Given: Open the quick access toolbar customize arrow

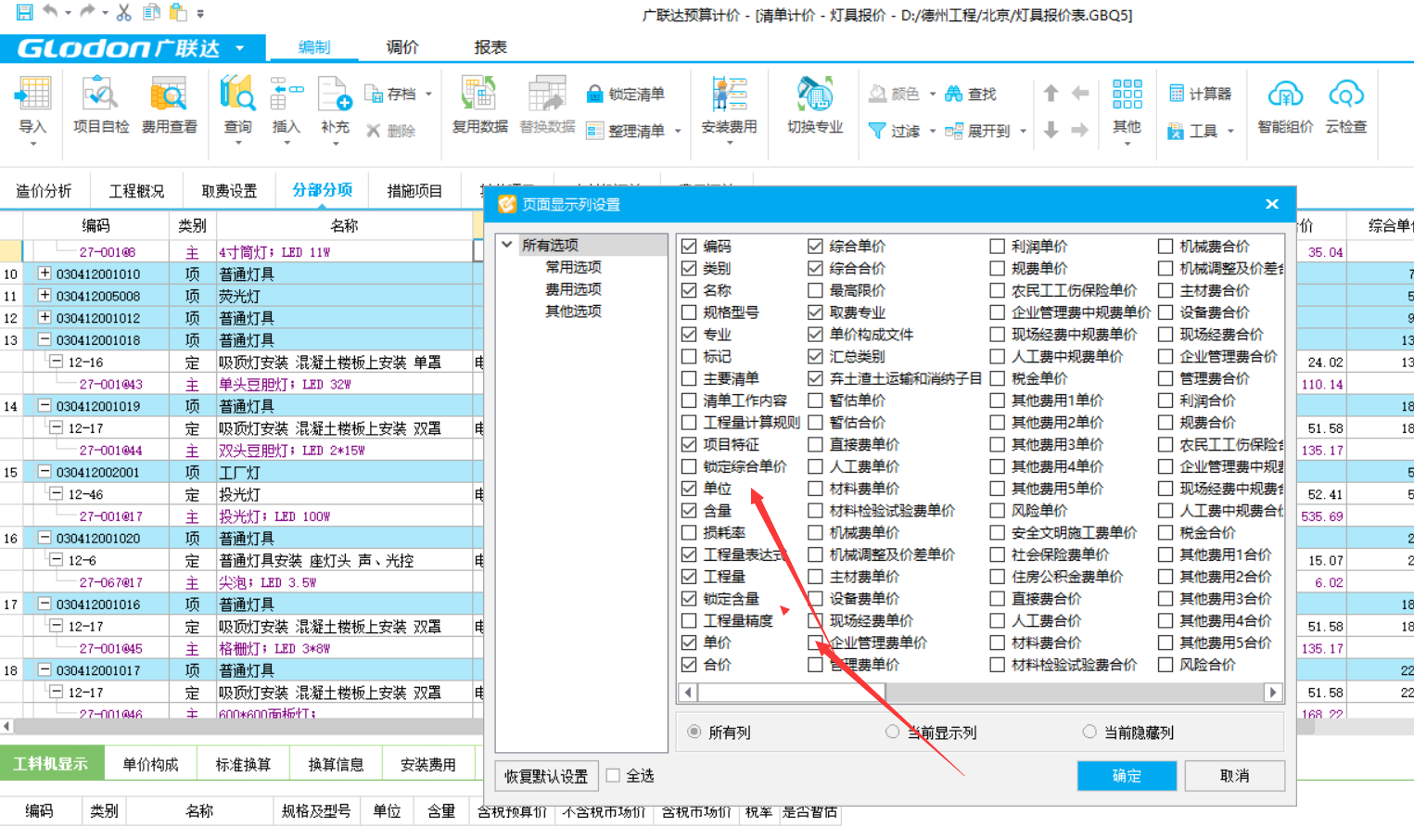Looking at the screenshot, I should pyautogui.click(x=201, y=13).
